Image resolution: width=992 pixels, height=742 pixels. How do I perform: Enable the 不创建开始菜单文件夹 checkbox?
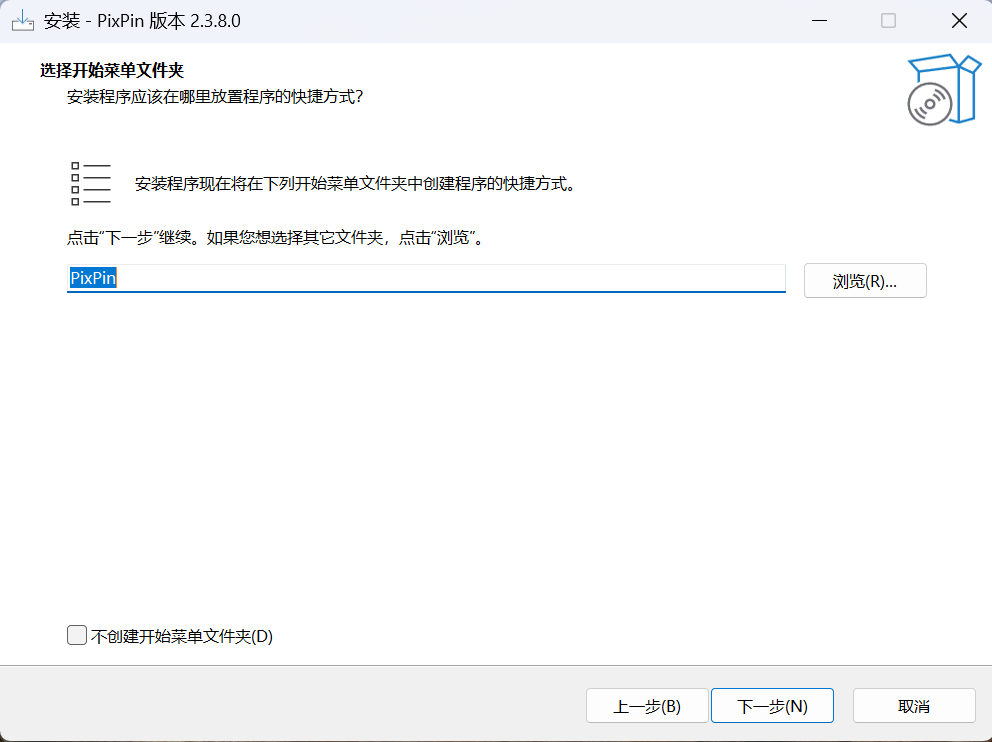77,635
